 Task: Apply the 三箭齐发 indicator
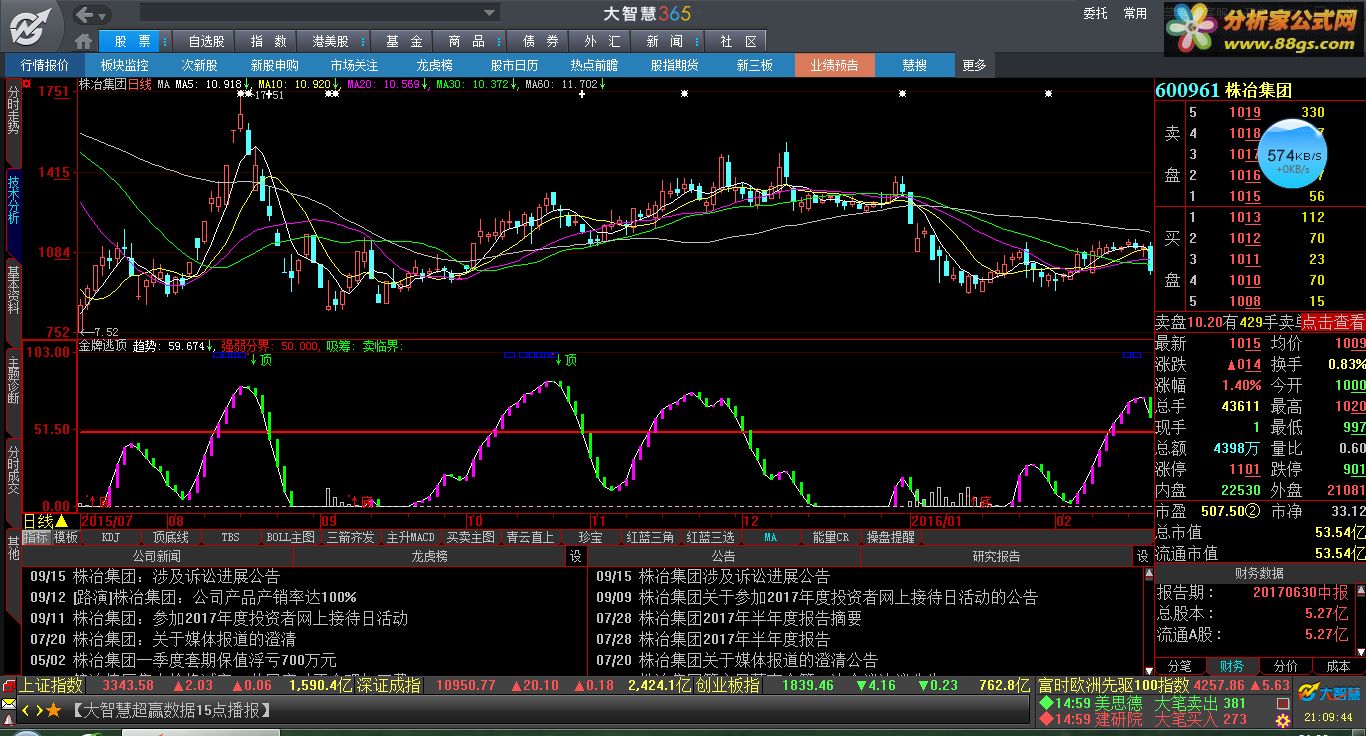pos(350,537)
